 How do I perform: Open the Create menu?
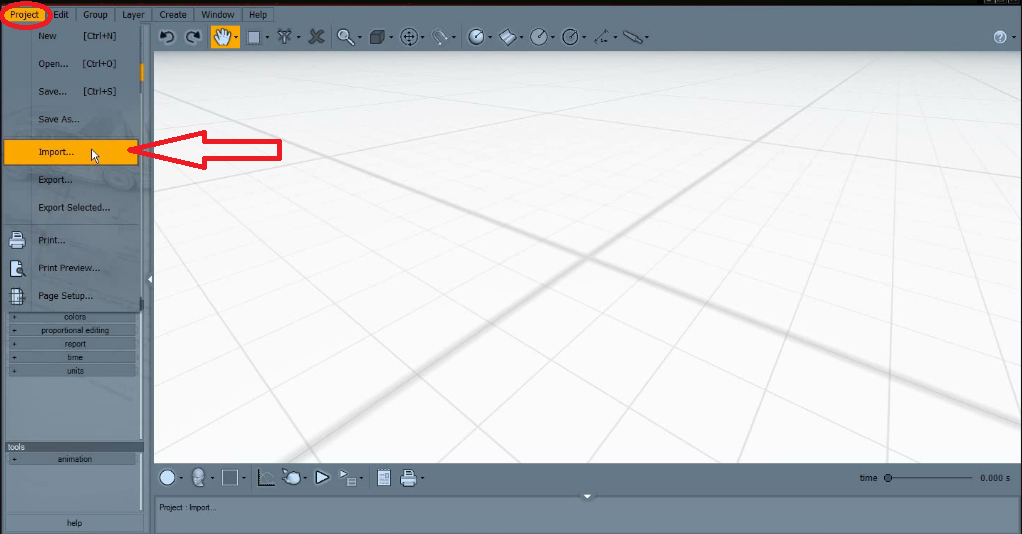point(173,14)
